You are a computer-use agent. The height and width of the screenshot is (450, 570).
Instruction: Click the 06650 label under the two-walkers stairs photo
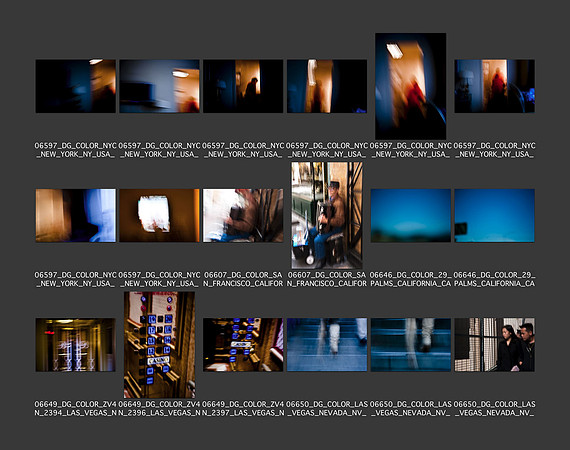point(327,409)
